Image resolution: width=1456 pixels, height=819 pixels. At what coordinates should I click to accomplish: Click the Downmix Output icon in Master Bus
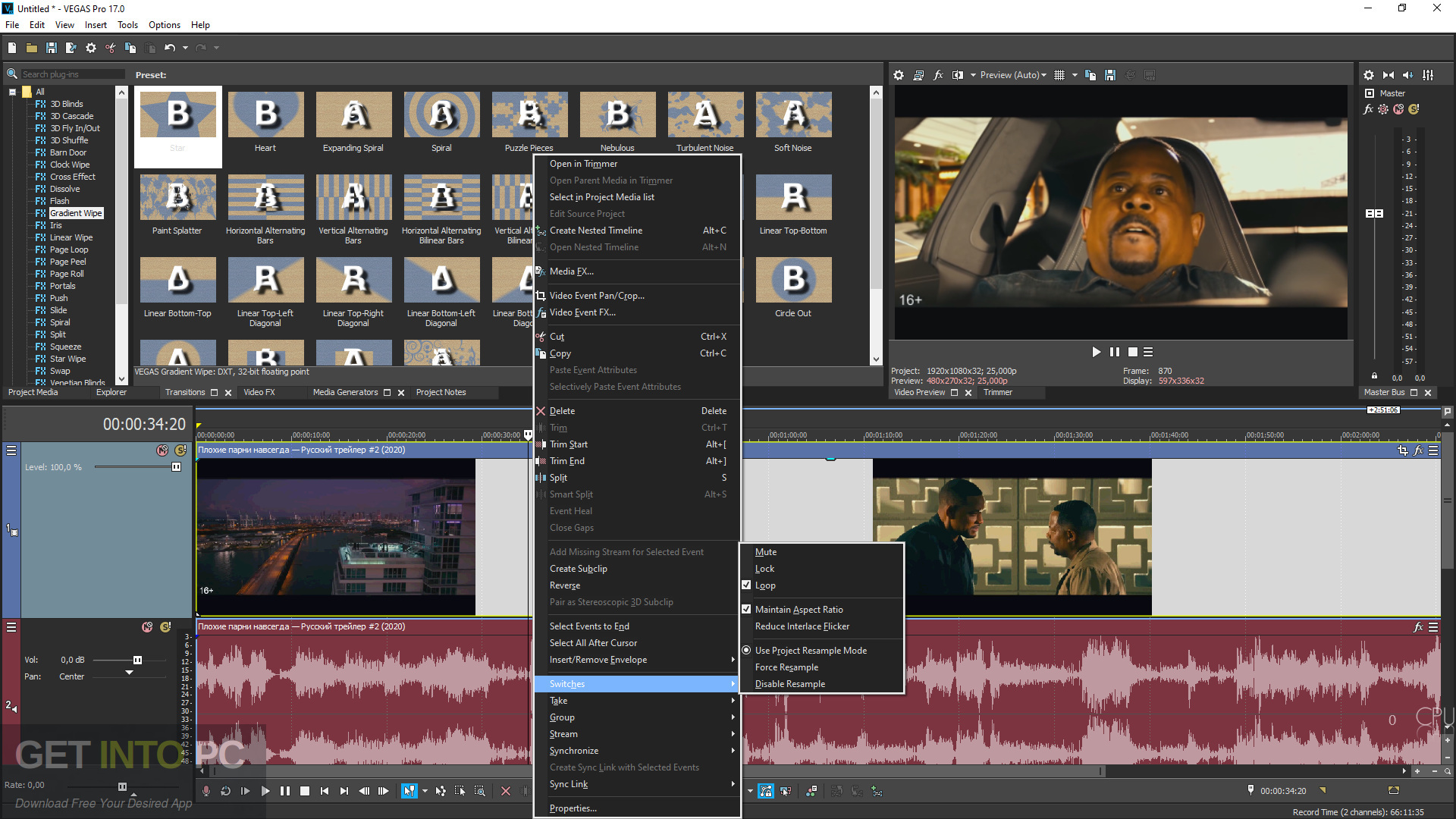coord(1389,75)
